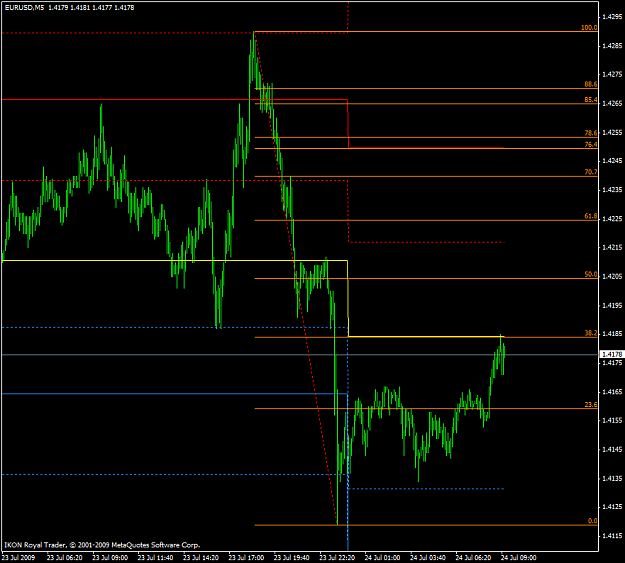This screenshot has width=625, height=563.
Task: Click the 1.4255 price scale value
Action: click(x=612, y=132)
